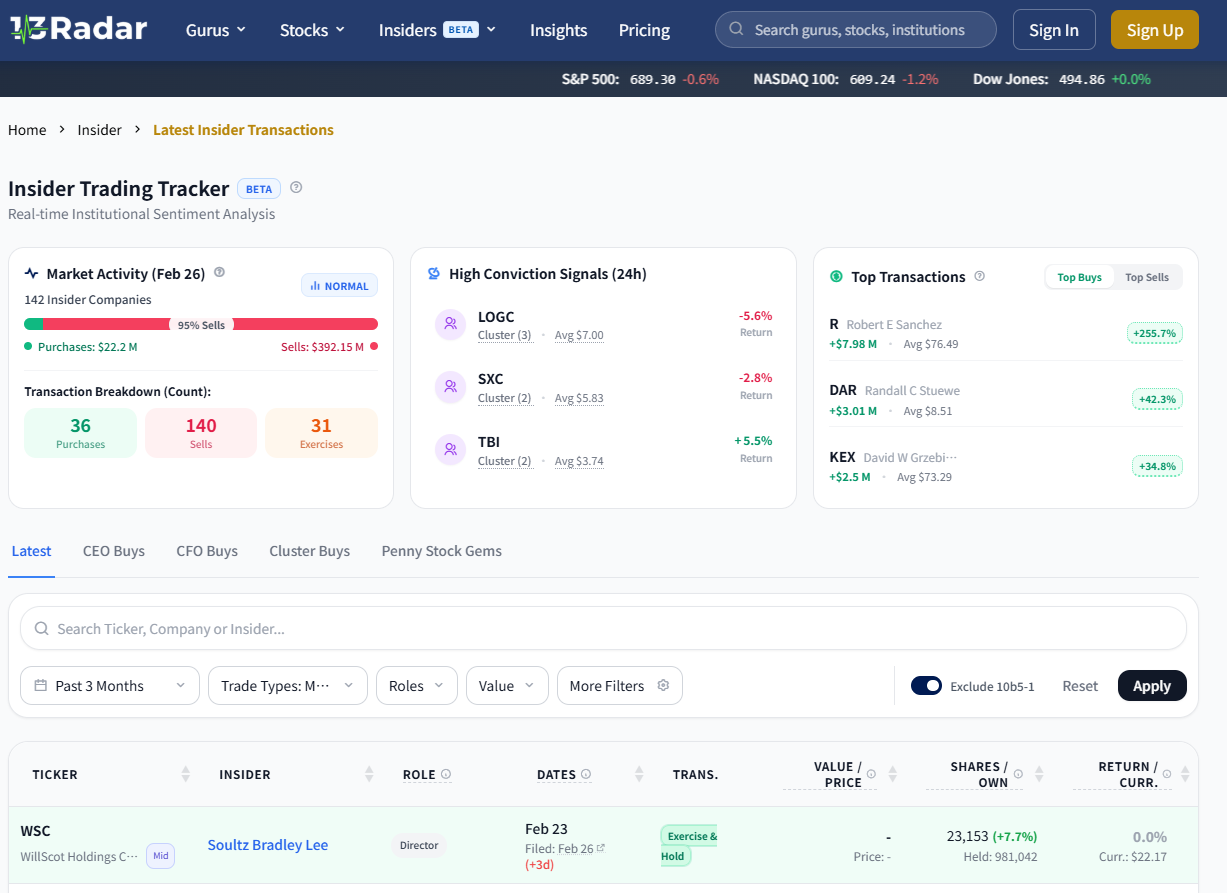This screenshot has height=893, width=1227.
Task: Click the High Conviction Signals icon
Action: point(434,274)
